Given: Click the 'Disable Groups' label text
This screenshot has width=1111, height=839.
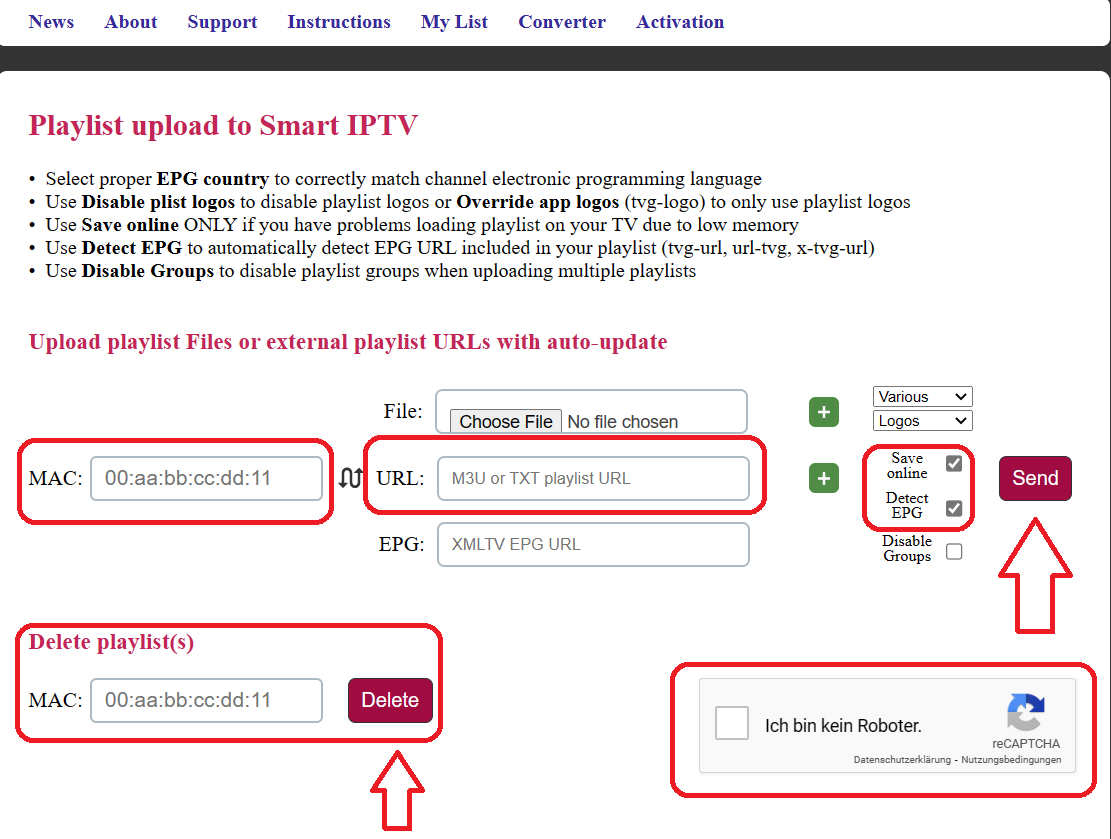Looking at the screenshot, I should 907,548.
